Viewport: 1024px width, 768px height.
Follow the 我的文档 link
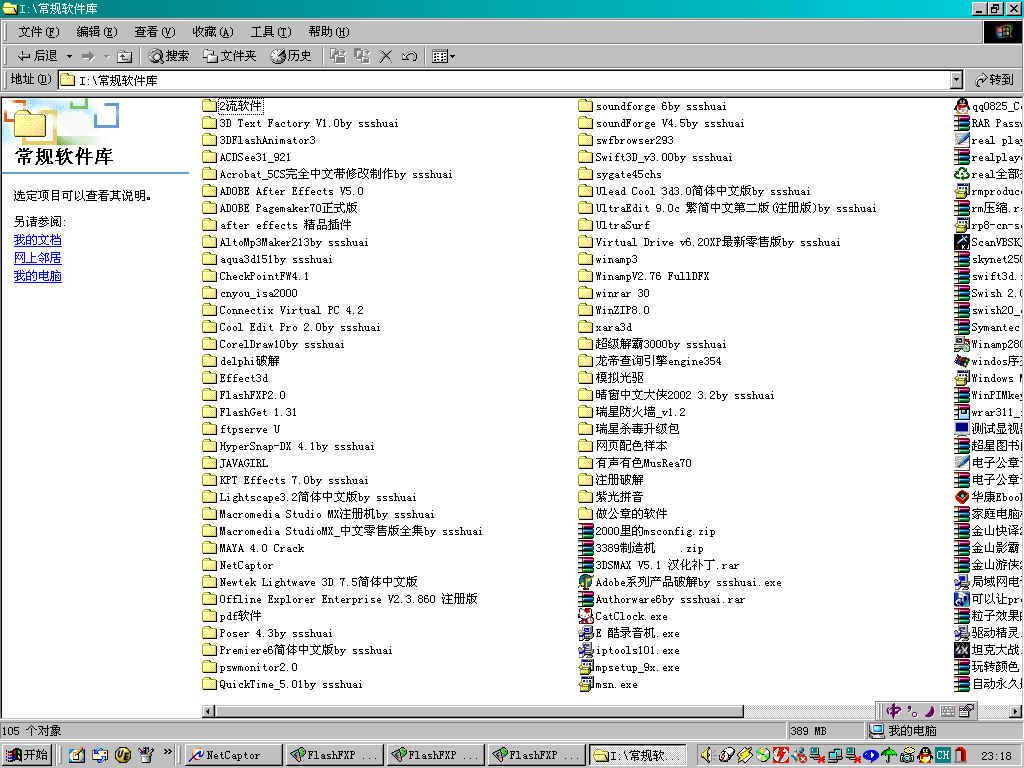point(37,240)
